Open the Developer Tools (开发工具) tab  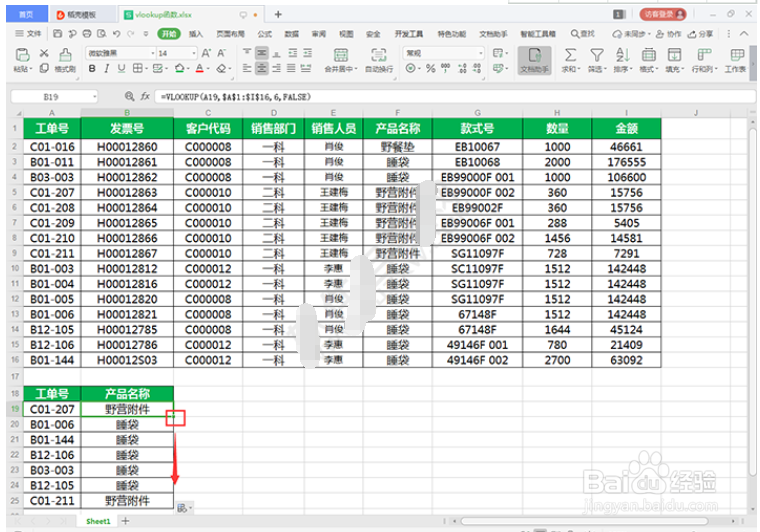pyautogui.click(x=409, y=33)
